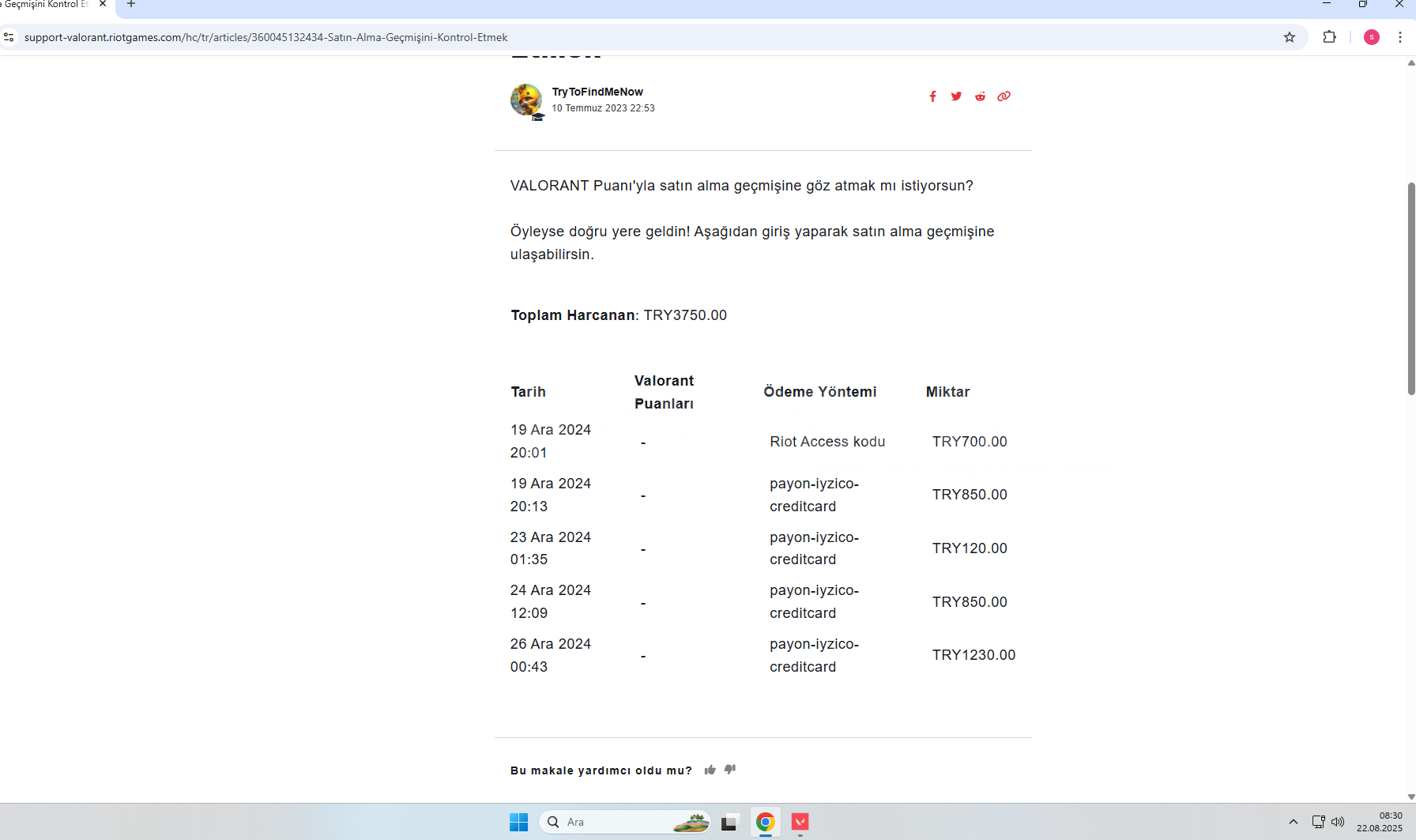Open volume control in system tray
Image resolution: width=1416 pixels, height=840 pixels.
[1338, 822]
